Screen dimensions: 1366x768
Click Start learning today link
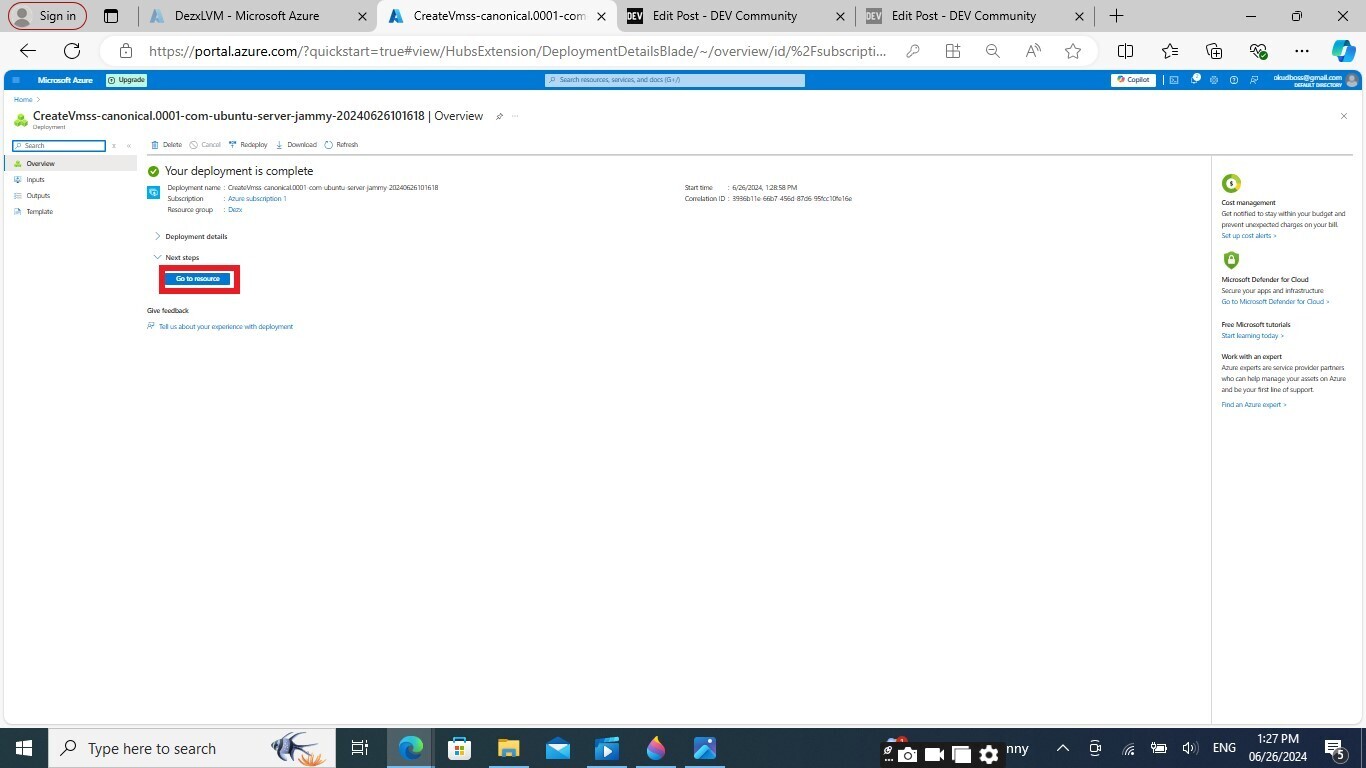click(x=1252, y=336)
